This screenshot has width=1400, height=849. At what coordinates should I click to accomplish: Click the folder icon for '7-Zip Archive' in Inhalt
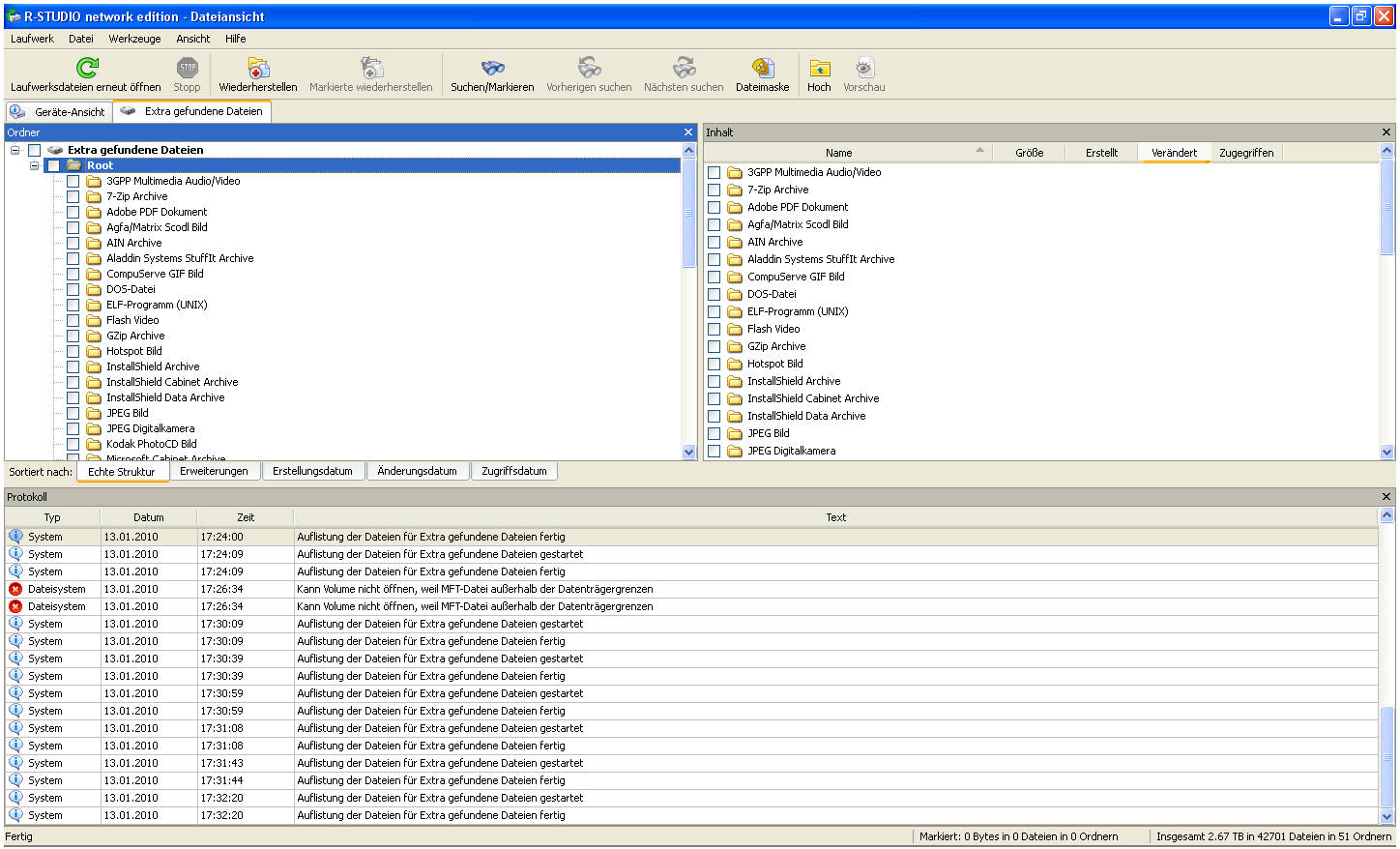click(735, 190)
